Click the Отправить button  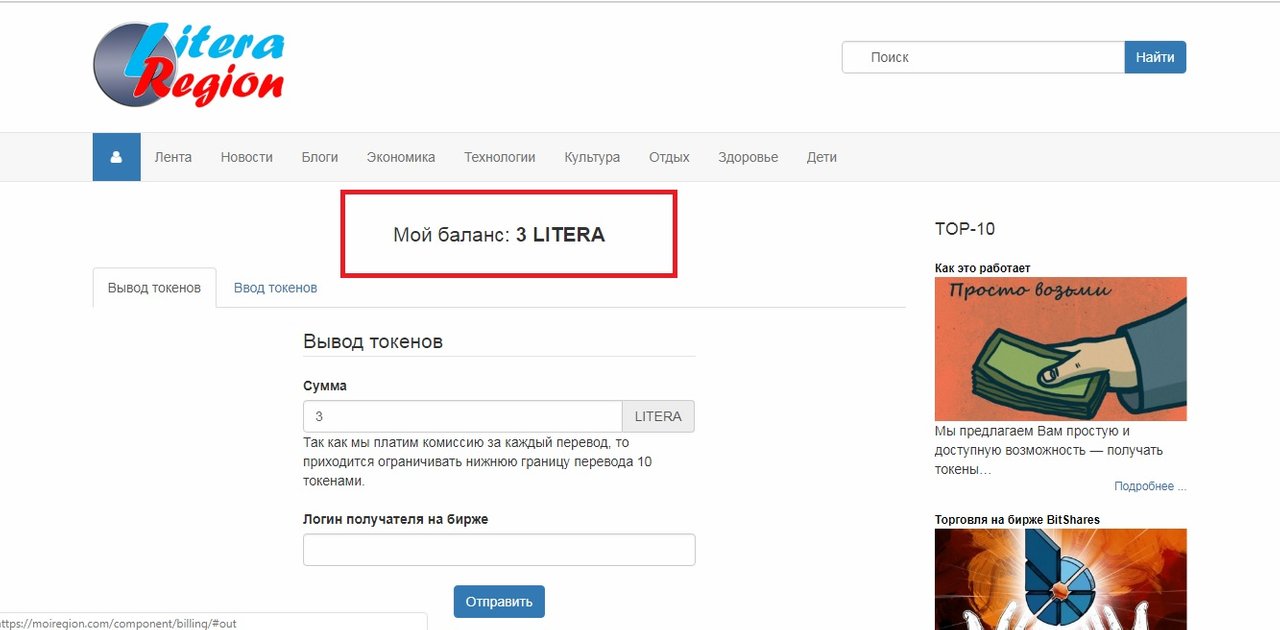pos(499,602)
